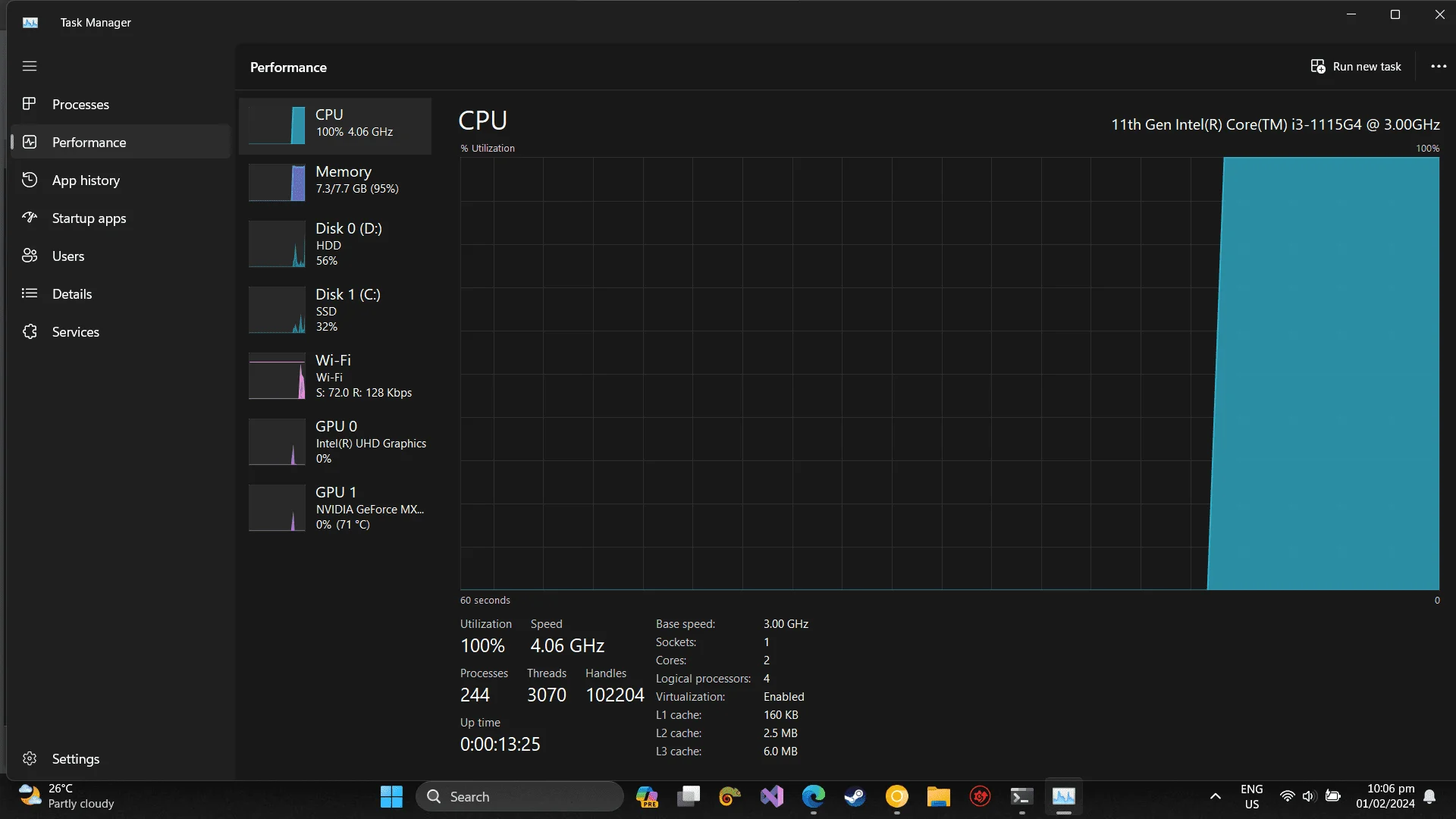Open the Windows Start menu
The width and height of the screenshot is (1456, 819).
(391, 796)
